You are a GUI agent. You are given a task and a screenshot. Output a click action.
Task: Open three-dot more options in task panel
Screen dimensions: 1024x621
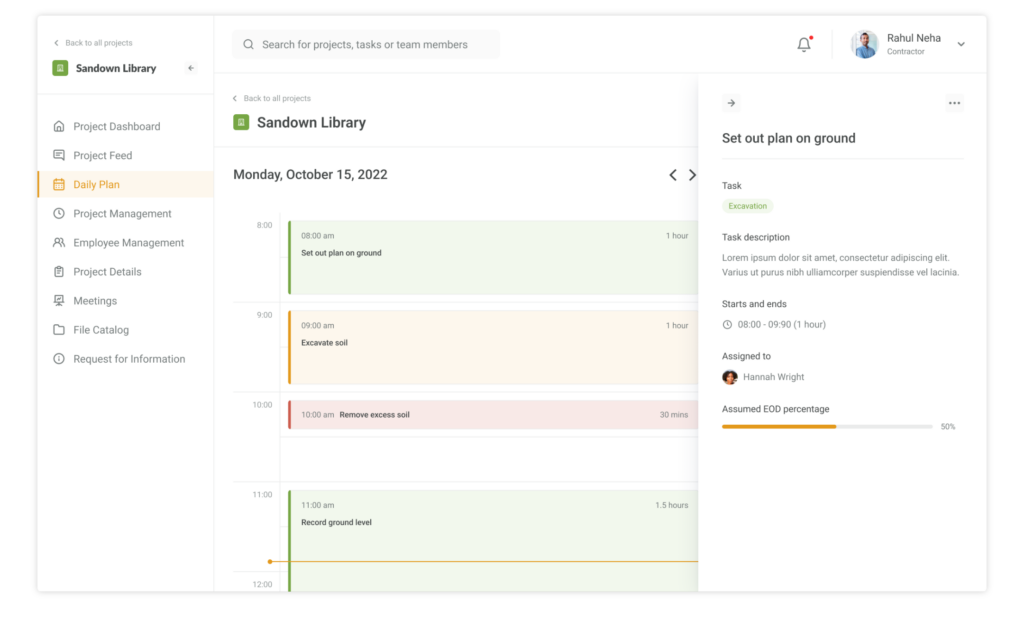point(954,103)
